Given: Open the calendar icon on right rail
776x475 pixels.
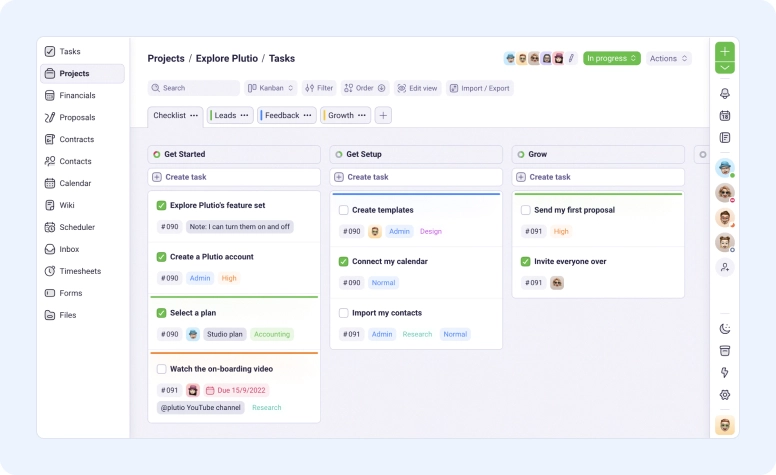Looking at the screenshot, I should 725,116.
